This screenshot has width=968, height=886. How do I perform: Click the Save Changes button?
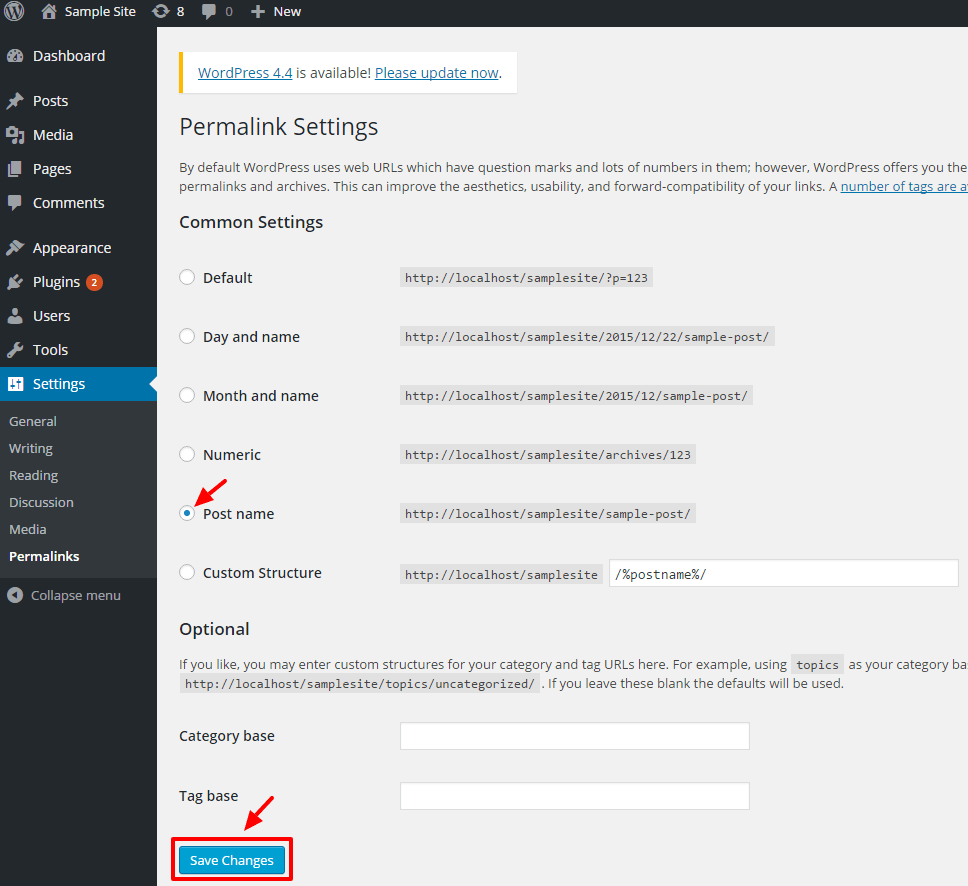coord(232,860)
